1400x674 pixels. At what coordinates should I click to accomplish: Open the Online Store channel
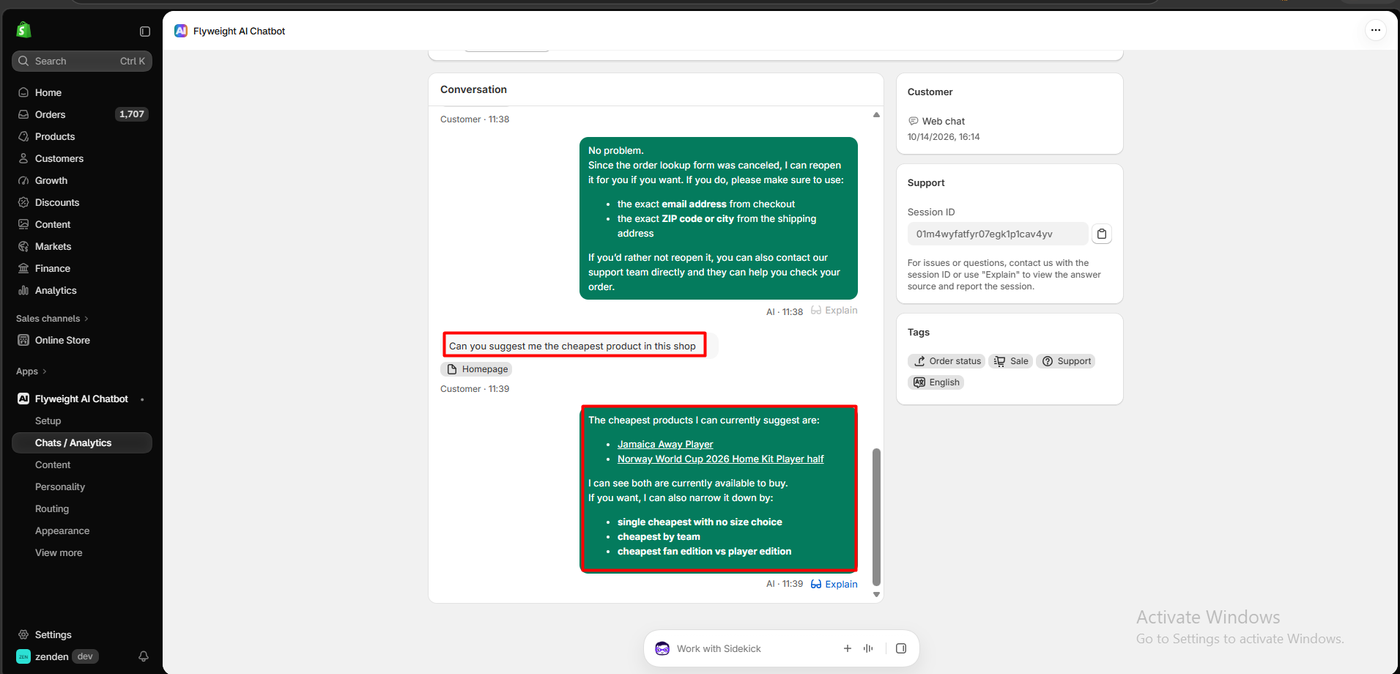click(82, 340)
